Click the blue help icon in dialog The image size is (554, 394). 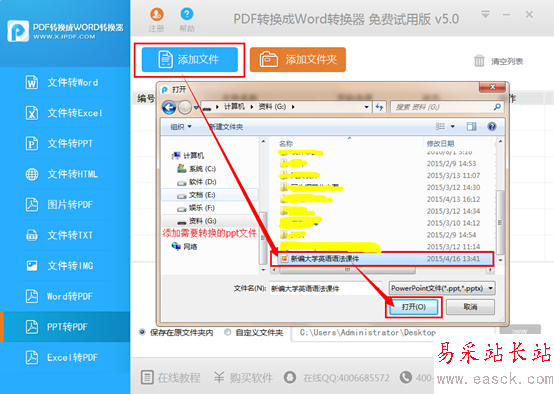tap(491, 127)
